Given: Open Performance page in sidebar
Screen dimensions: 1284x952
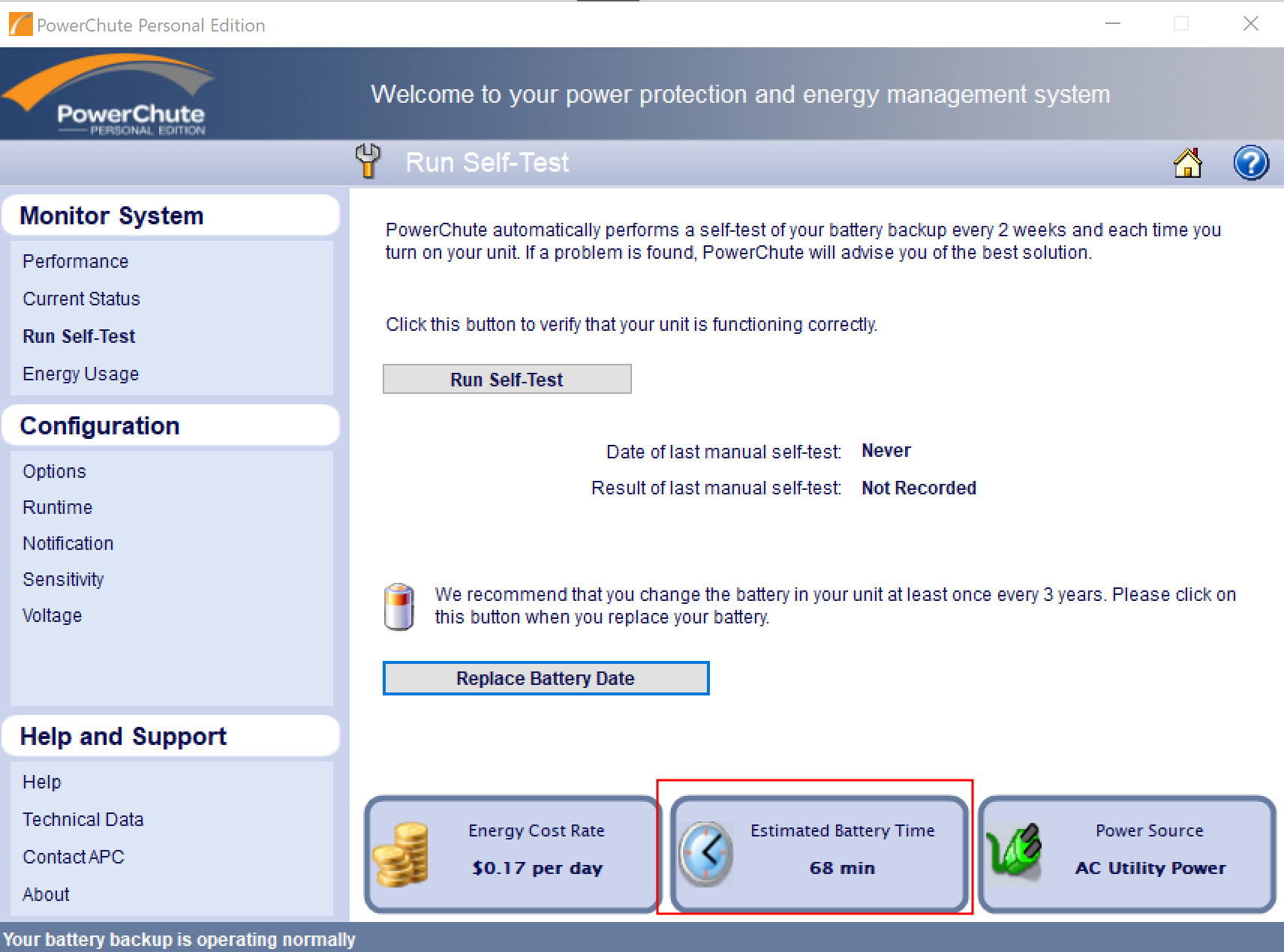Looking at the screenshot, I should pyautogui.click(x=76, y=262).
